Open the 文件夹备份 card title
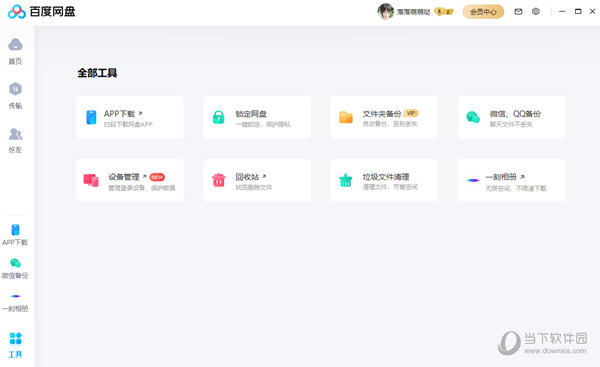600x367 pixels. coord(382,114)
